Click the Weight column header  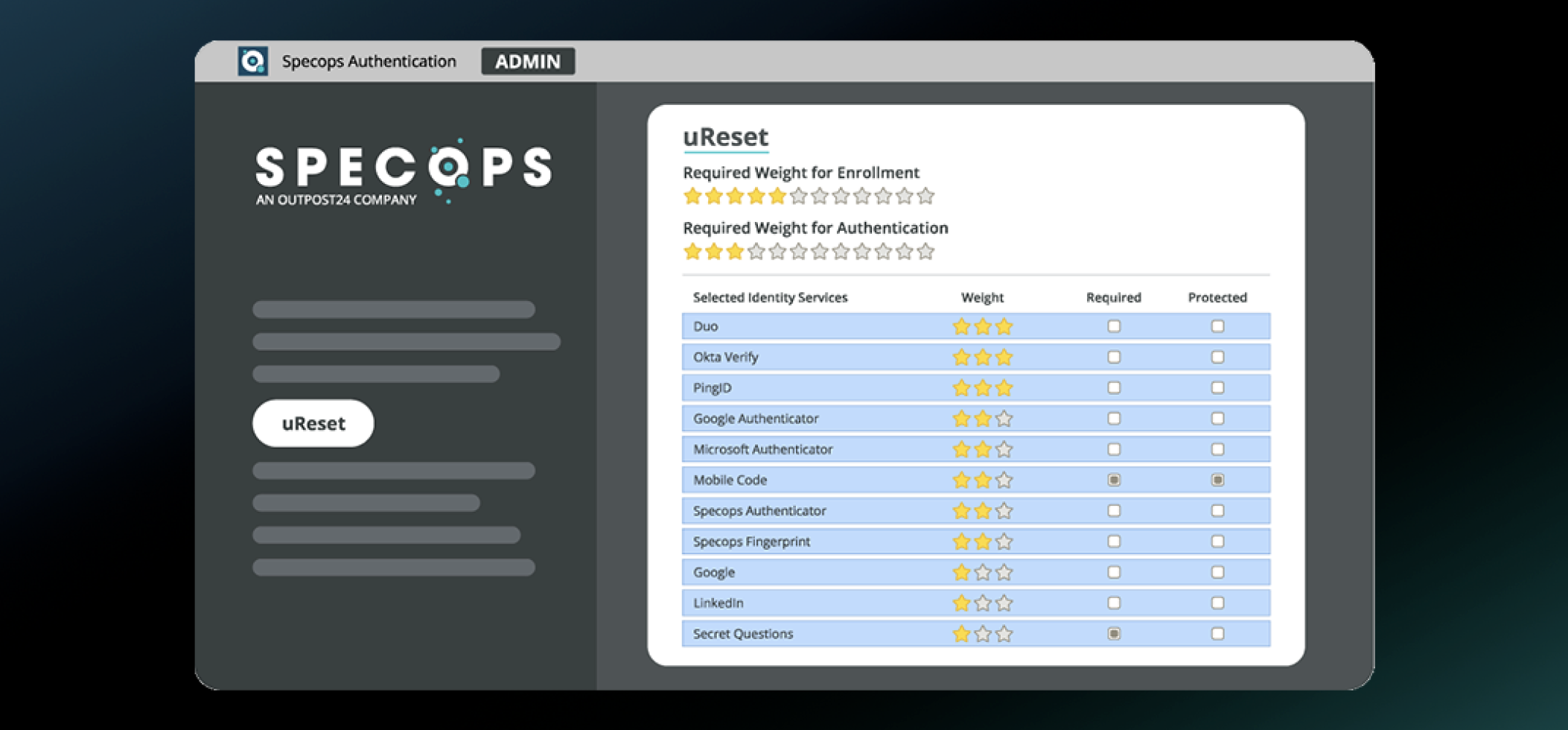(982, 297)
